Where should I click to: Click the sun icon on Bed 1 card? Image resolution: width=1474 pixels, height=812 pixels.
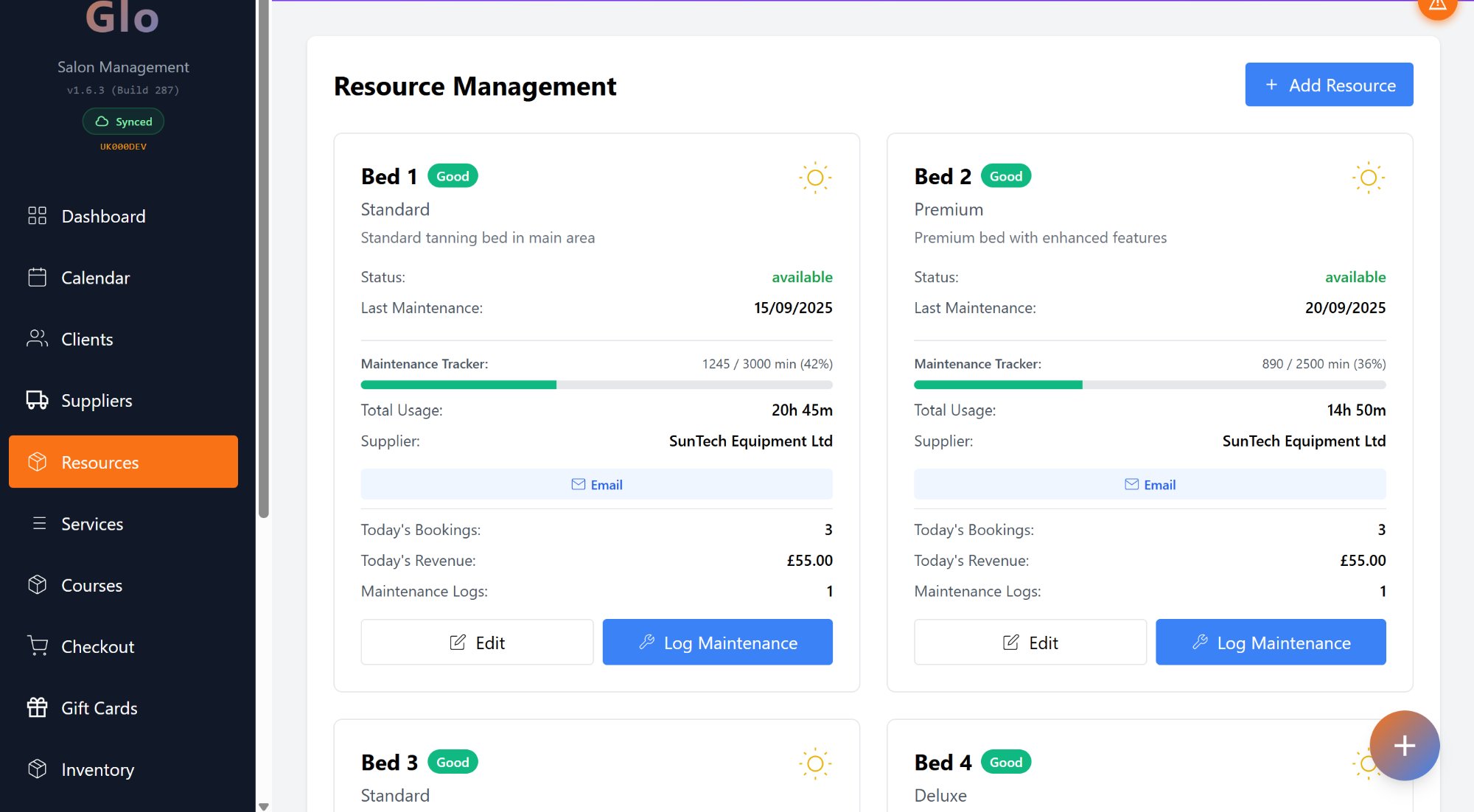click(815, 178)
